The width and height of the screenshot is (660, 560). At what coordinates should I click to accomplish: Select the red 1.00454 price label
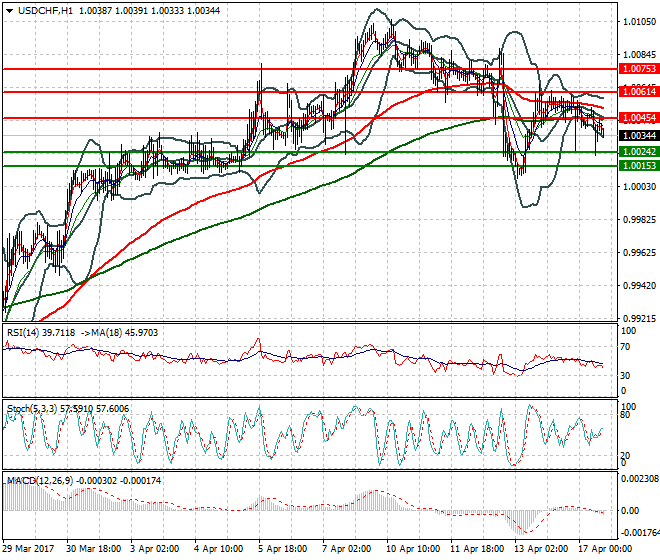click(639, 118)
